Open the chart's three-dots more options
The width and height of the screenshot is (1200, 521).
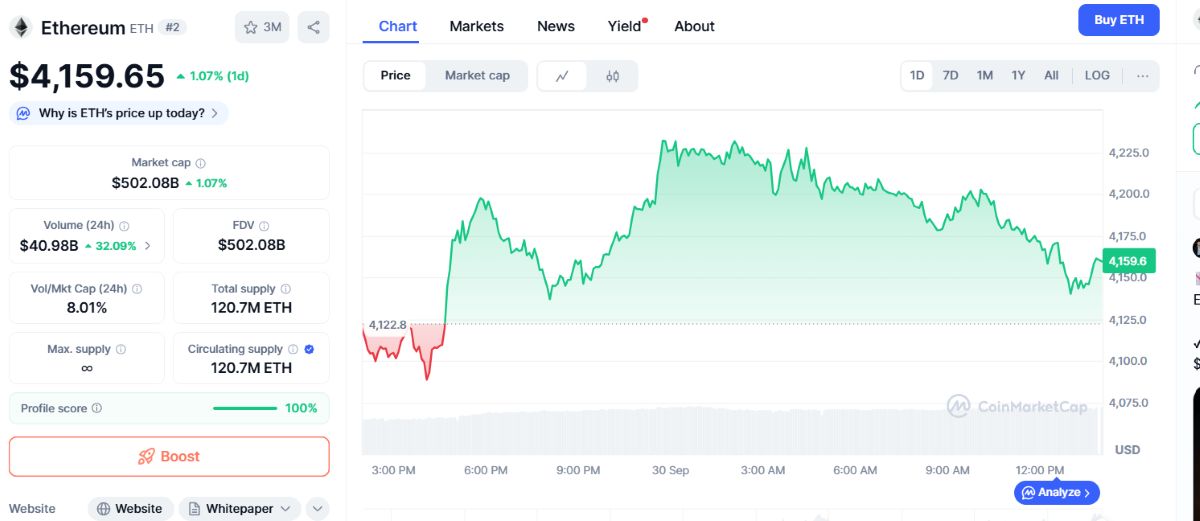(x=1142, y=75)
